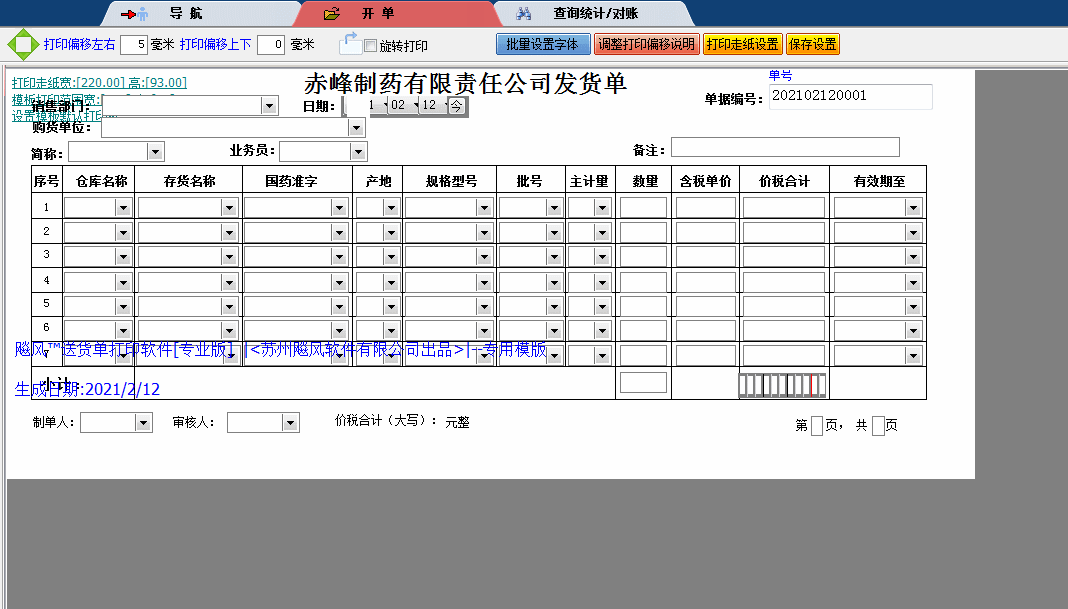The width and height of the screenshot is (1068, 609).
Task: Open the 审核人 dropdown
Action: coord(291,422)
